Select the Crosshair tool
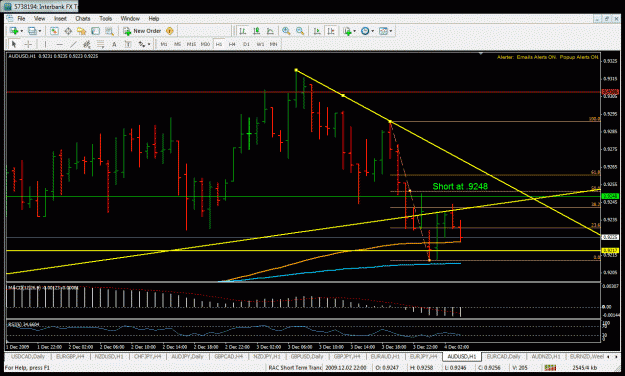This screenshot has width=625, height=376. (28, 44)
